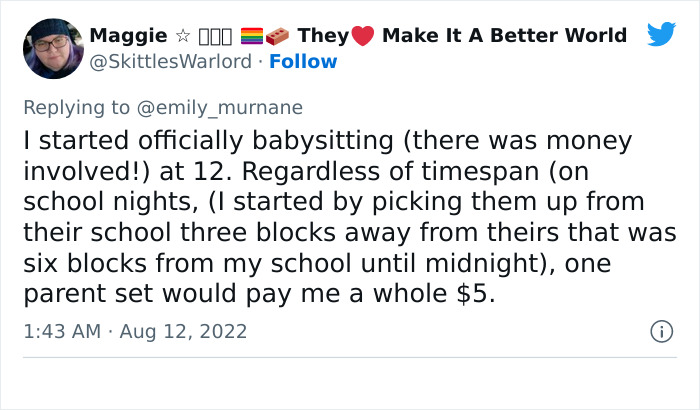Click the rainbow flag emoji in name
The height and width of the screenshot is (410, 700).
(254, 36)
